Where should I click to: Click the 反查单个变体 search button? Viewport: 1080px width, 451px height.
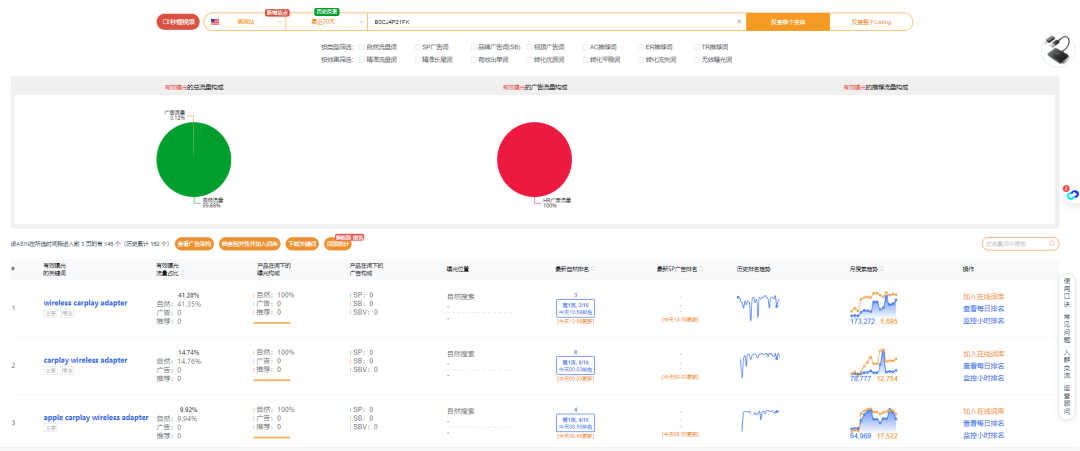click(788, 22)
